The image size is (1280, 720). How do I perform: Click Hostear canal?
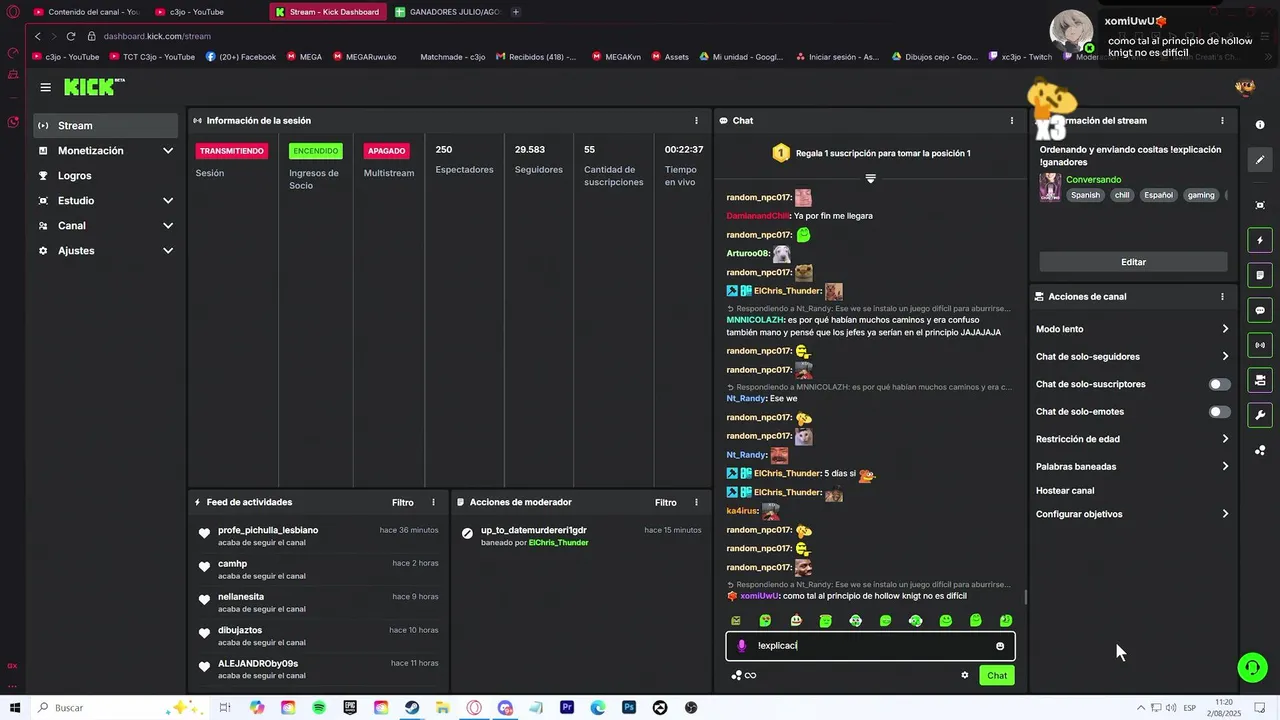pyautogui.click(x=1065, y=491)
